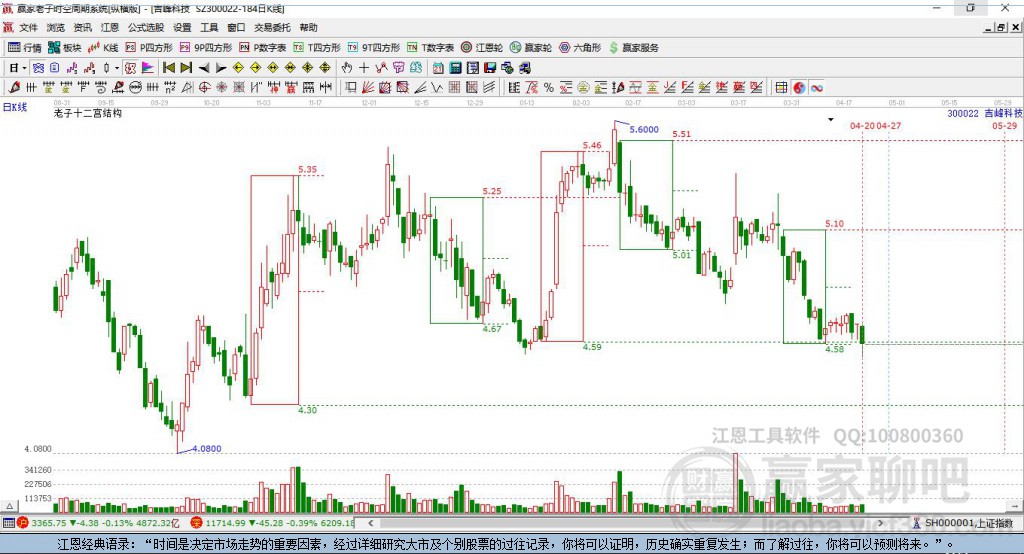Click the 3365.75 index value
The width and height of the screenshot is (1024, 554).
[48, 523]
